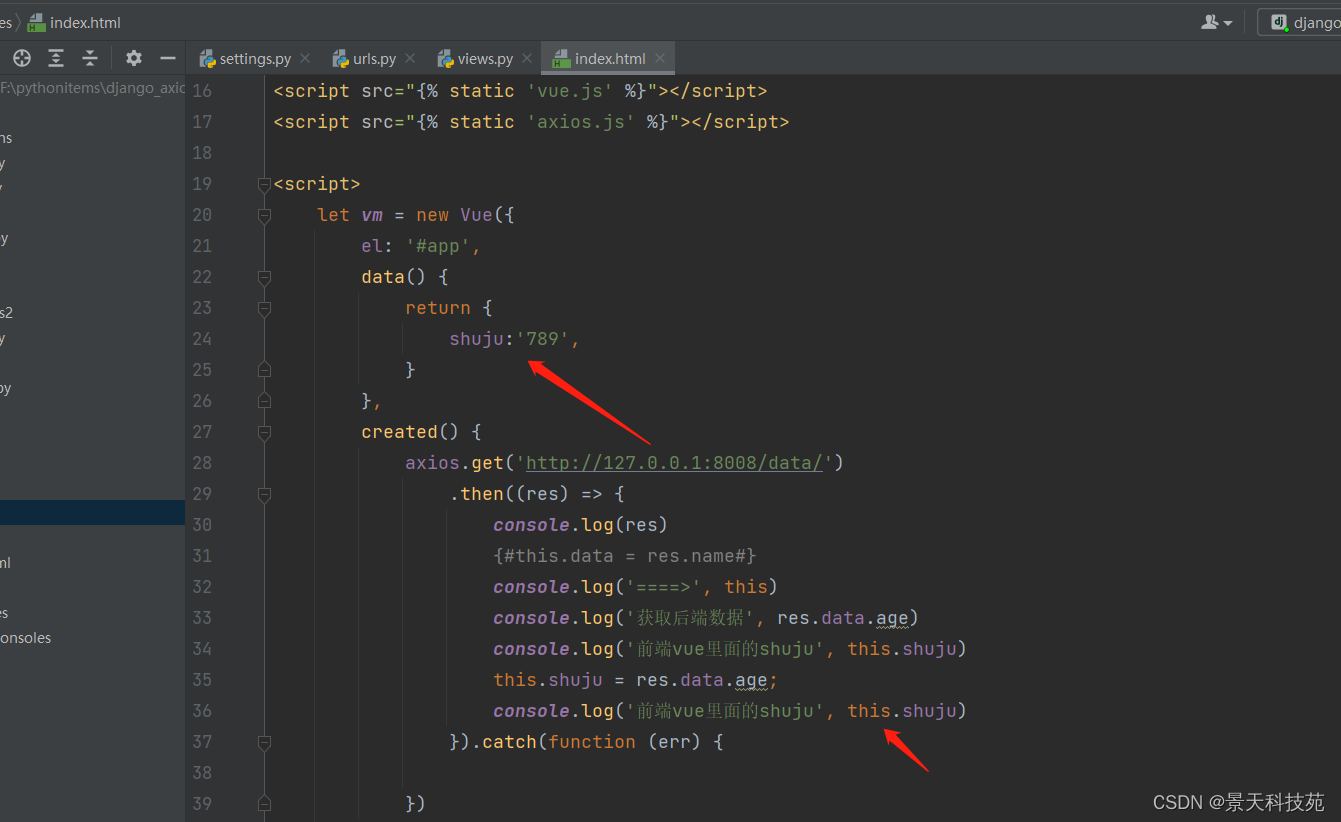Image resolution: width=1341 pixels, height=822 pixels.
Task: Select the index.html editor tab
Action: click(610, 59)
